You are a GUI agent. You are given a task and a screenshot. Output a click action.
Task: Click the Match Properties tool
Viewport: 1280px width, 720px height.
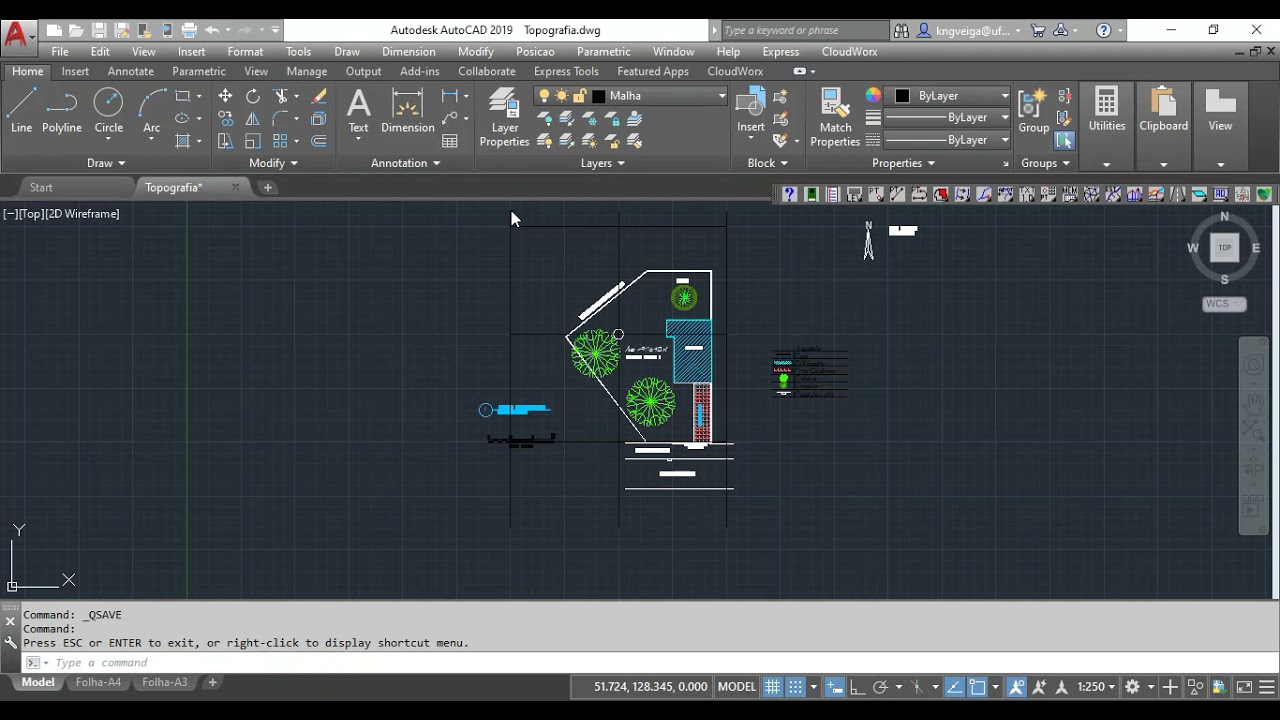pos(835,117)
